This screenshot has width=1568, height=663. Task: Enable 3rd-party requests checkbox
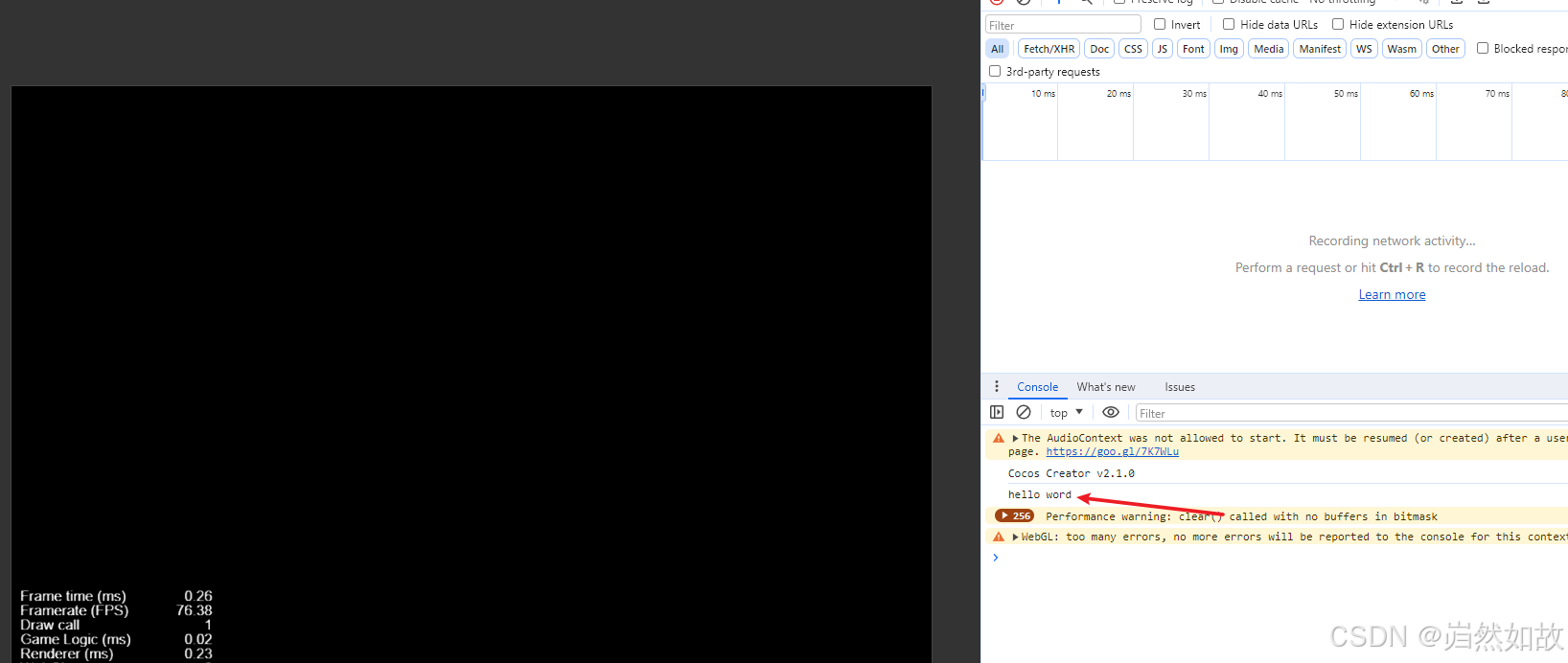point(995,71)
